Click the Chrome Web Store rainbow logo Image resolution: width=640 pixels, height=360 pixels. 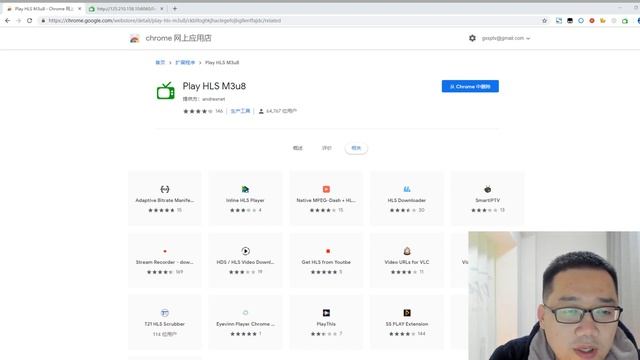tap(134, 39)
